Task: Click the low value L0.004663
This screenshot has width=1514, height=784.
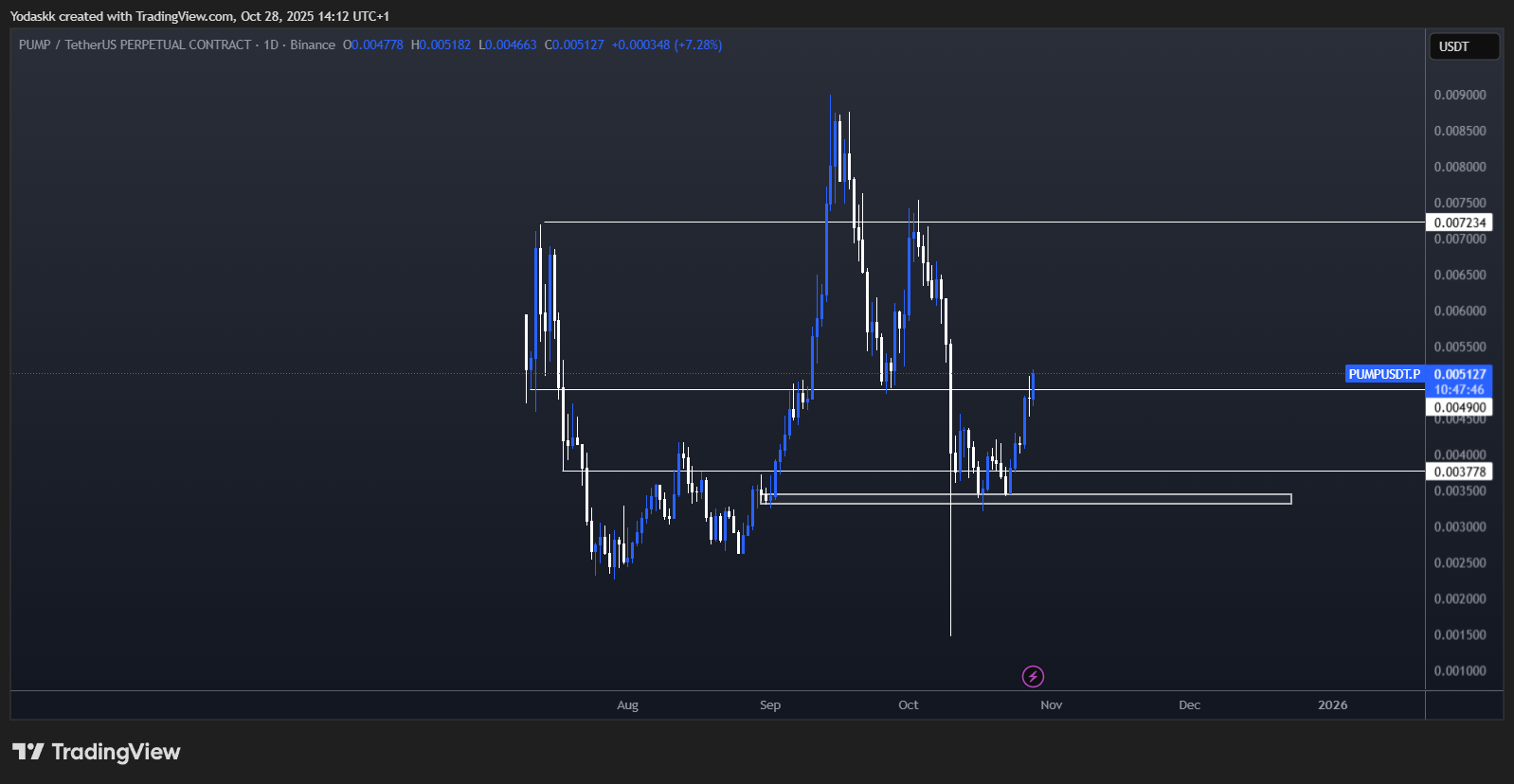Action: coord(508,45)
